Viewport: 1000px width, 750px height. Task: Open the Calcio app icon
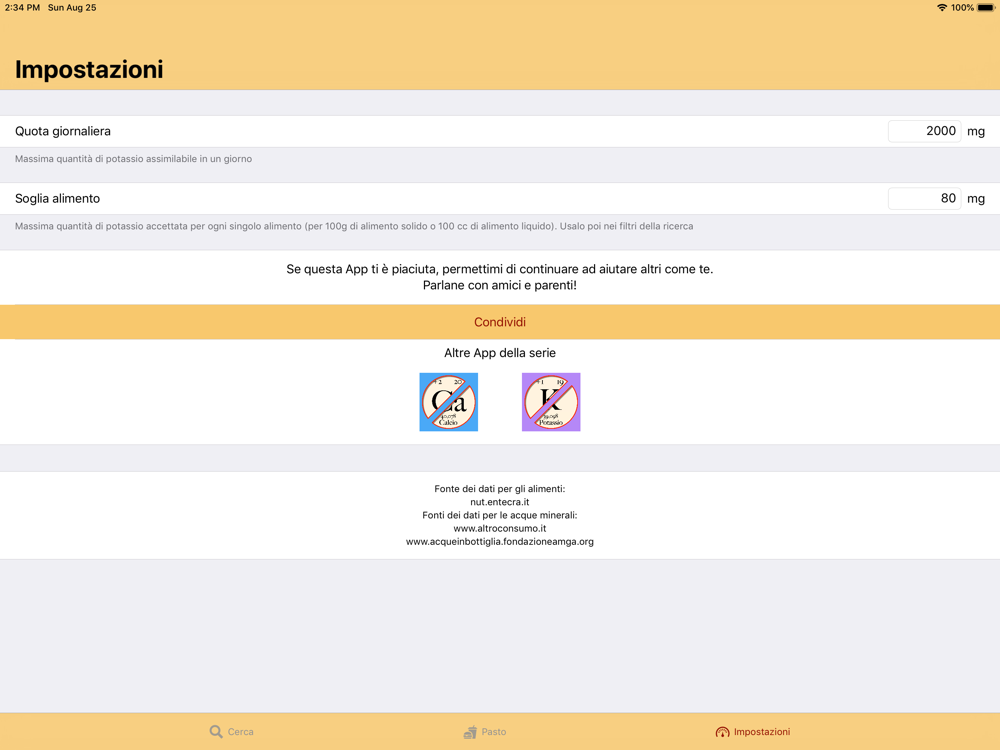[448, 402]
